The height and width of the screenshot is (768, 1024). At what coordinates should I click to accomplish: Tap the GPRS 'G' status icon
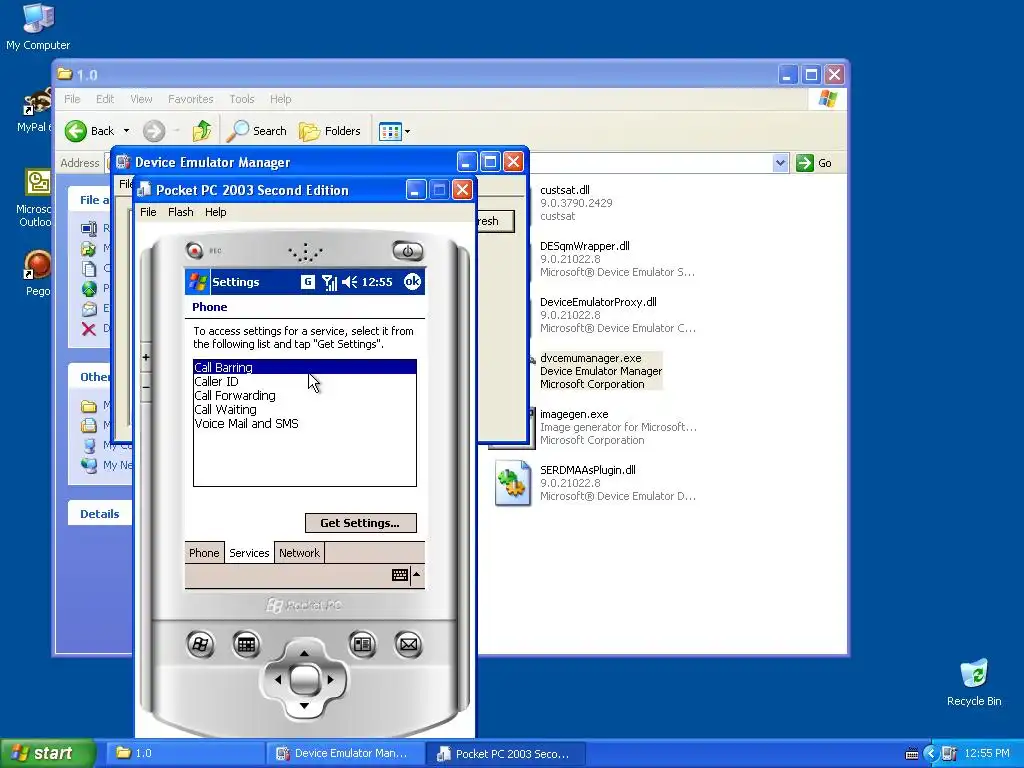pos(308,281)
